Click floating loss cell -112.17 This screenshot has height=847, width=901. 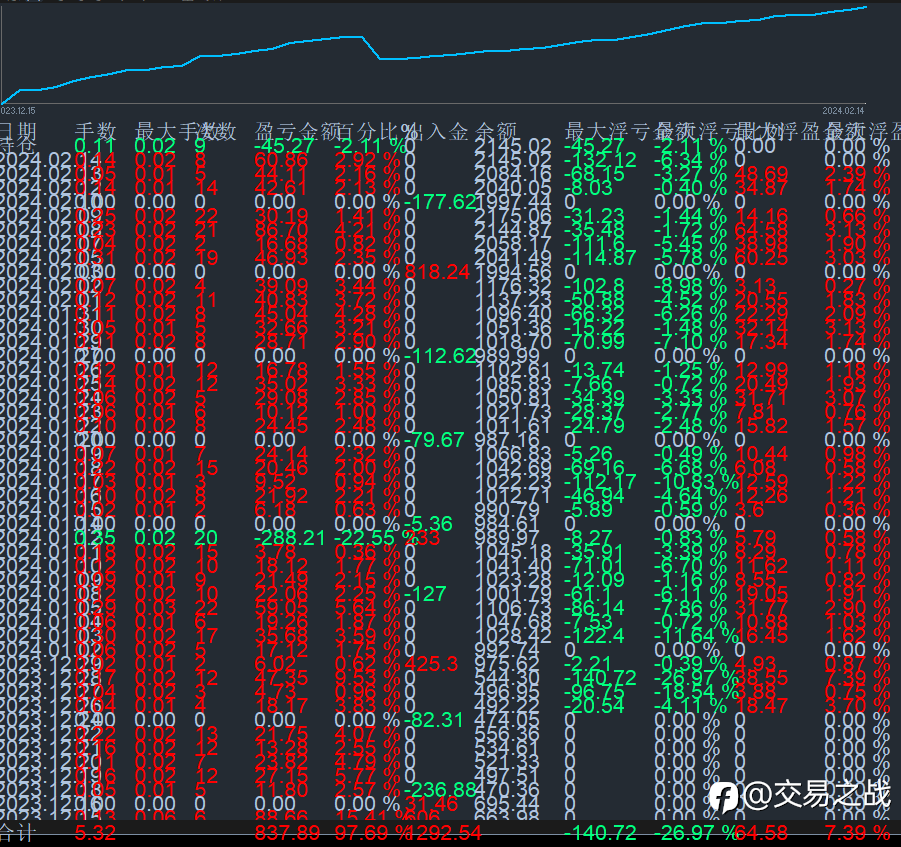coord(600,482)
